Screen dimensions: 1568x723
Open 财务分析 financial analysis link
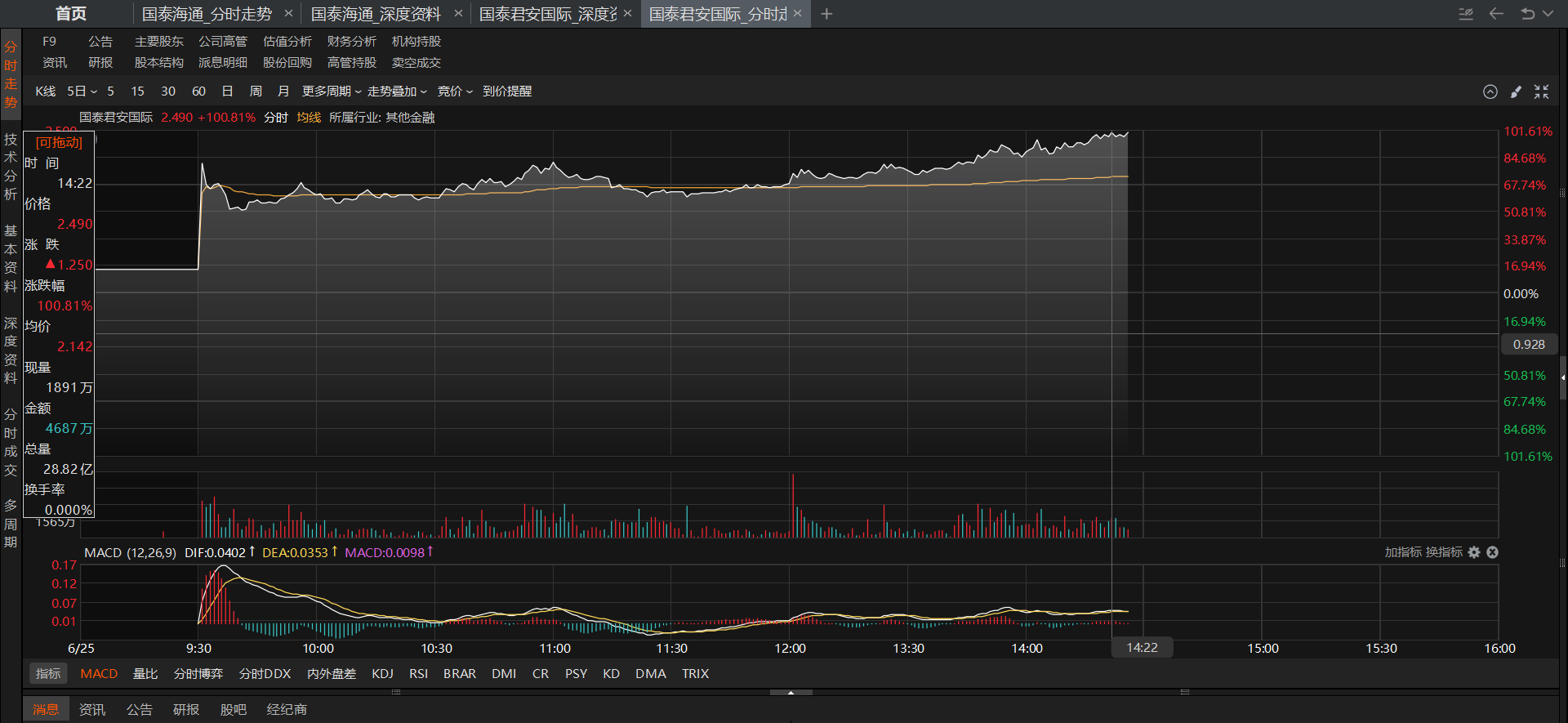tap(352, 42)
